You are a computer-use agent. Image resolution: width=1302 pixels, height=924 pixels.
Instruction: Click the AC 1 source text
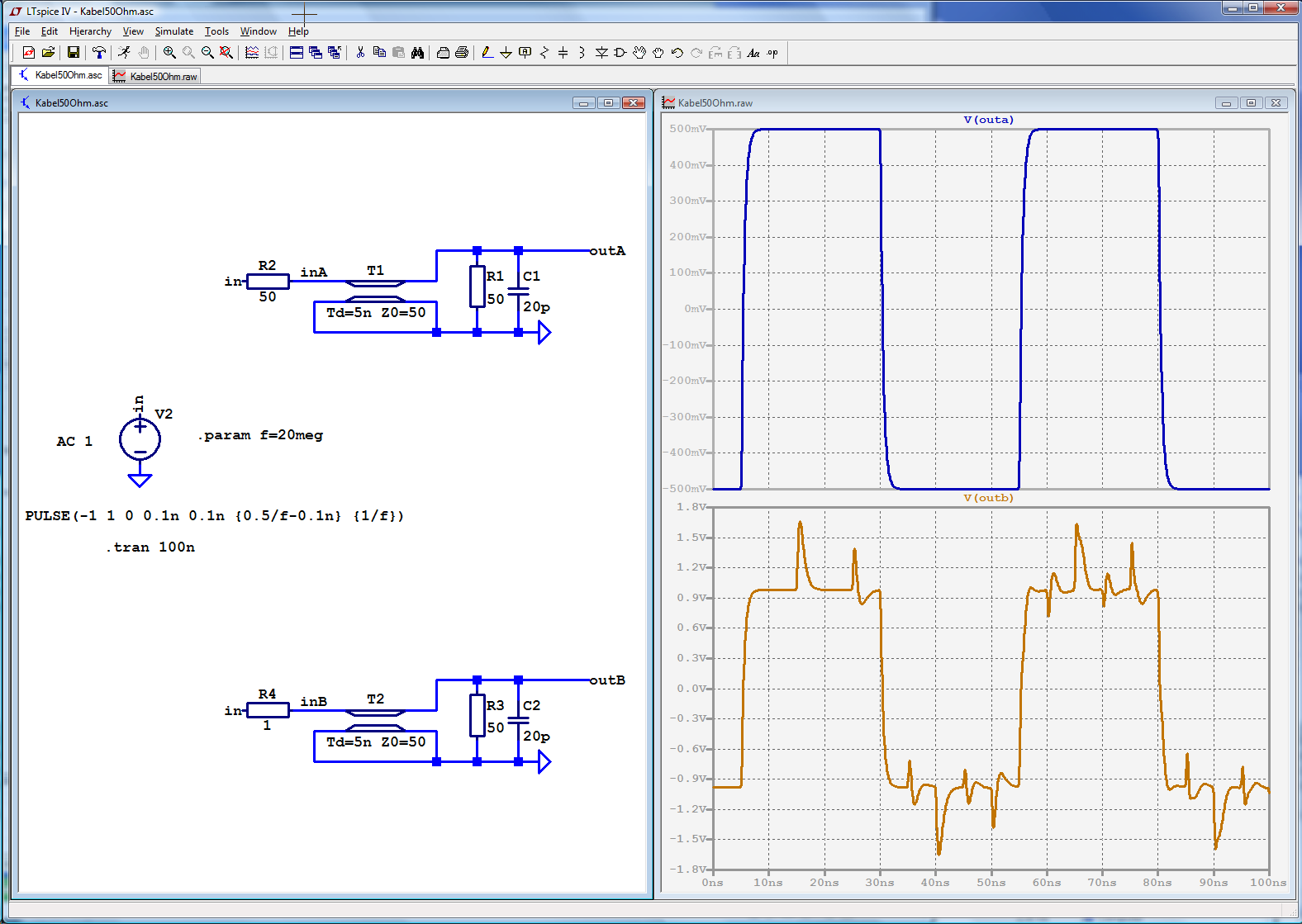pos(74,442)
